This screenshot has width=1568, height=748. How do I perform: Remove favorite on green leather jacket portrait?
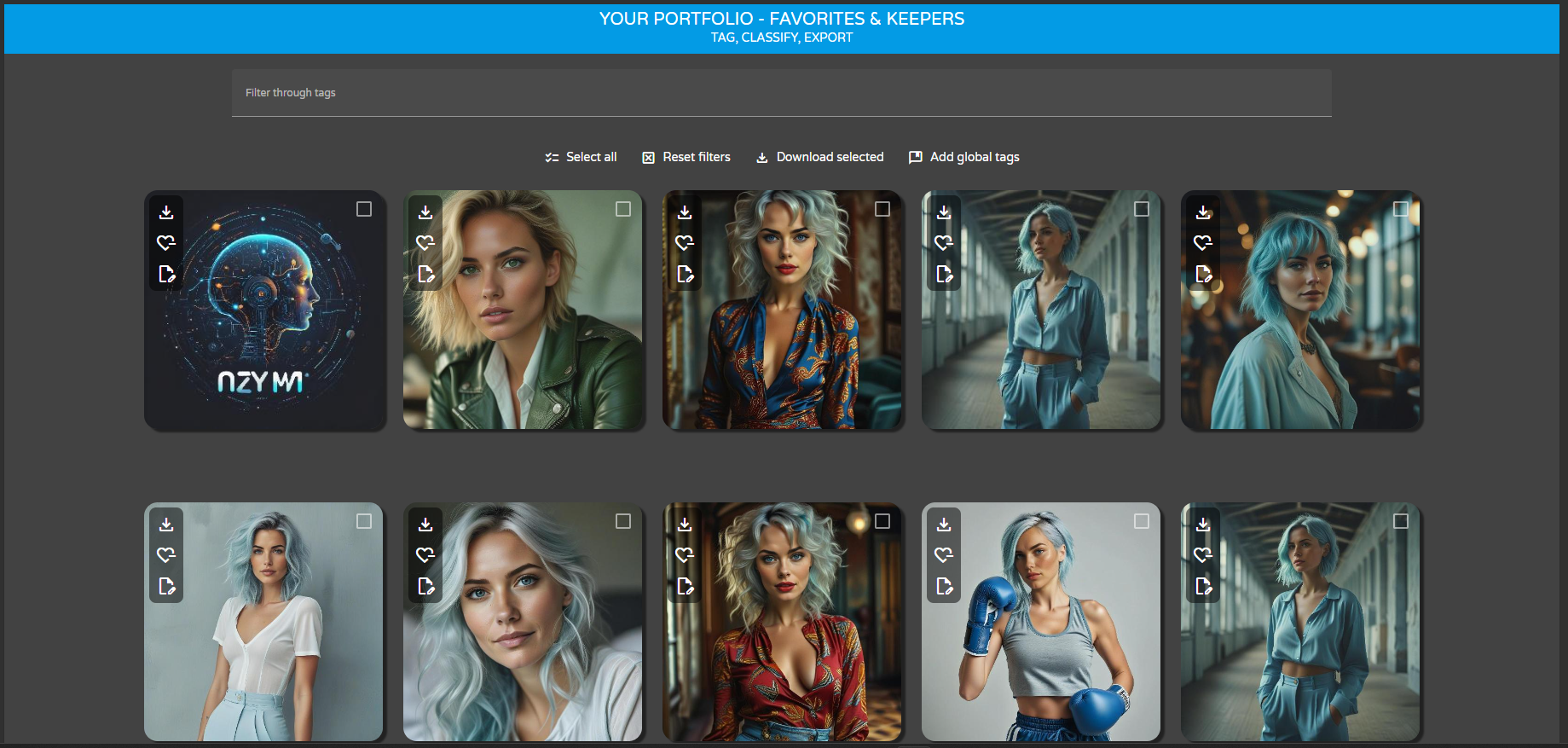click(425, 243)
